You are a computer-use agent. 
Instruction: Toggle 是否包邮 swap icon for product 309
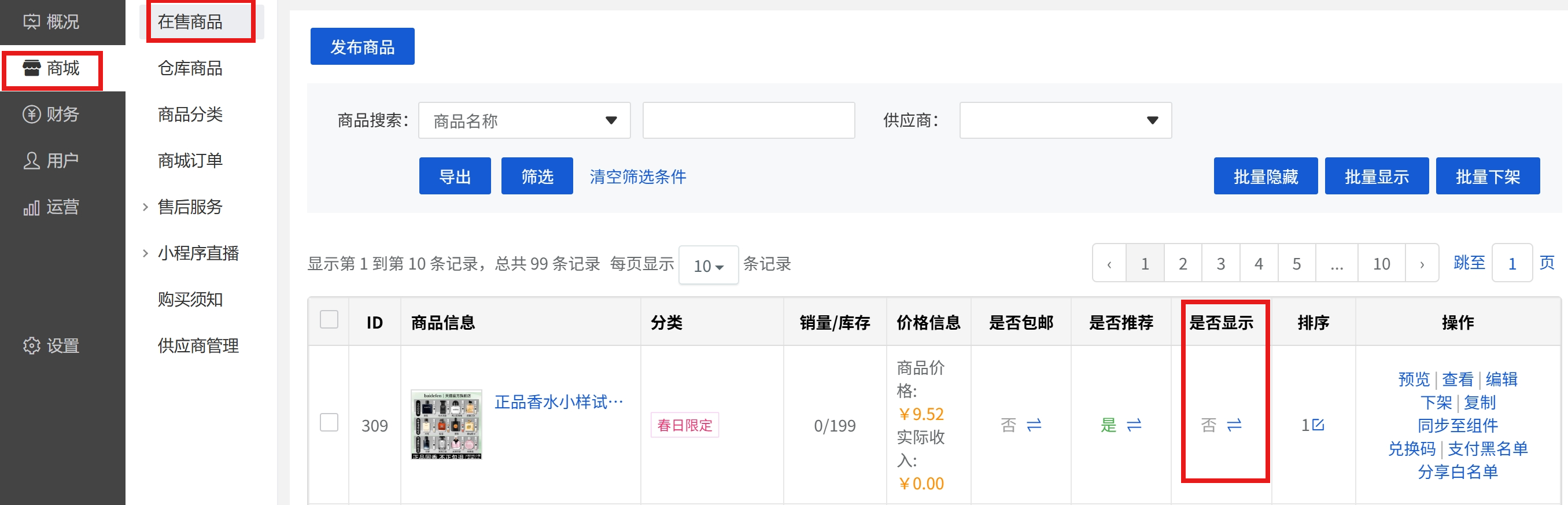[x=1034, y=425]
